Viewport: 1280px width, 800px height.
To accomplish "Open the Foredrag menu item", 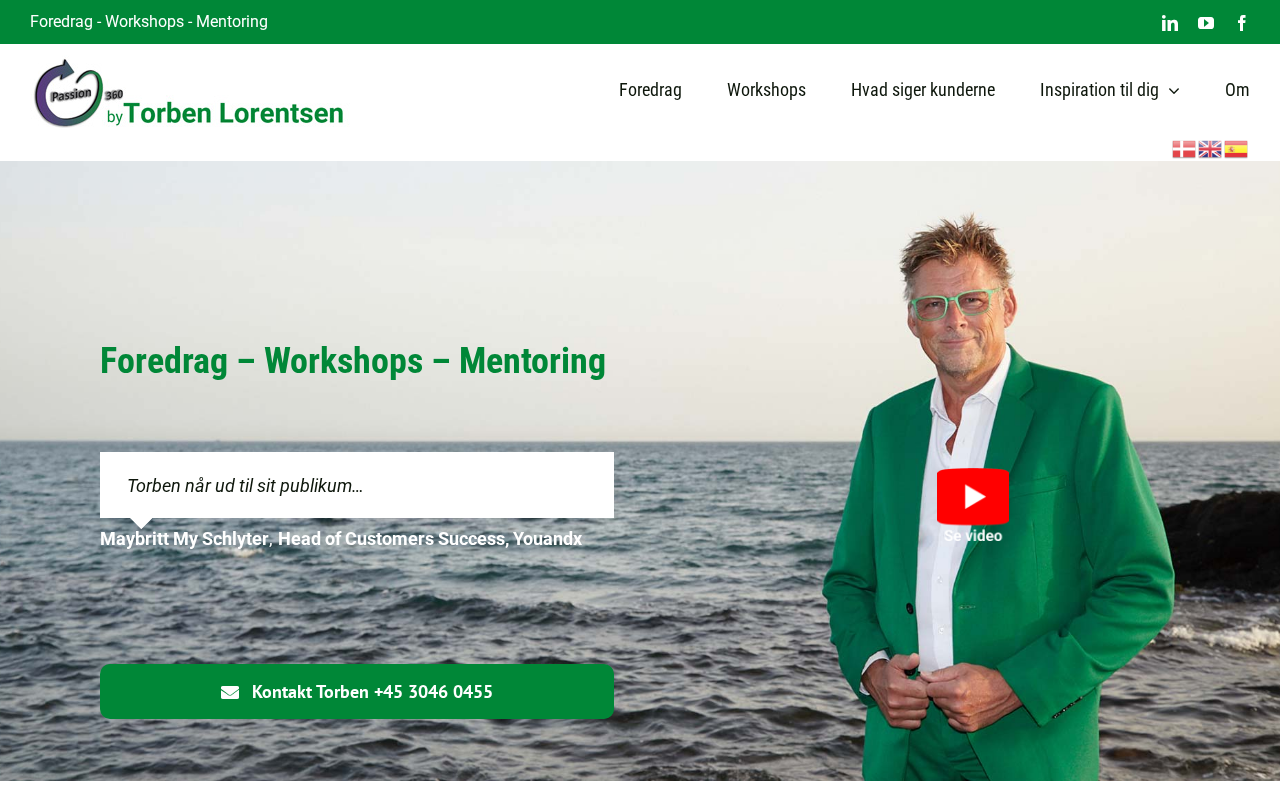I will coord(650,90).
